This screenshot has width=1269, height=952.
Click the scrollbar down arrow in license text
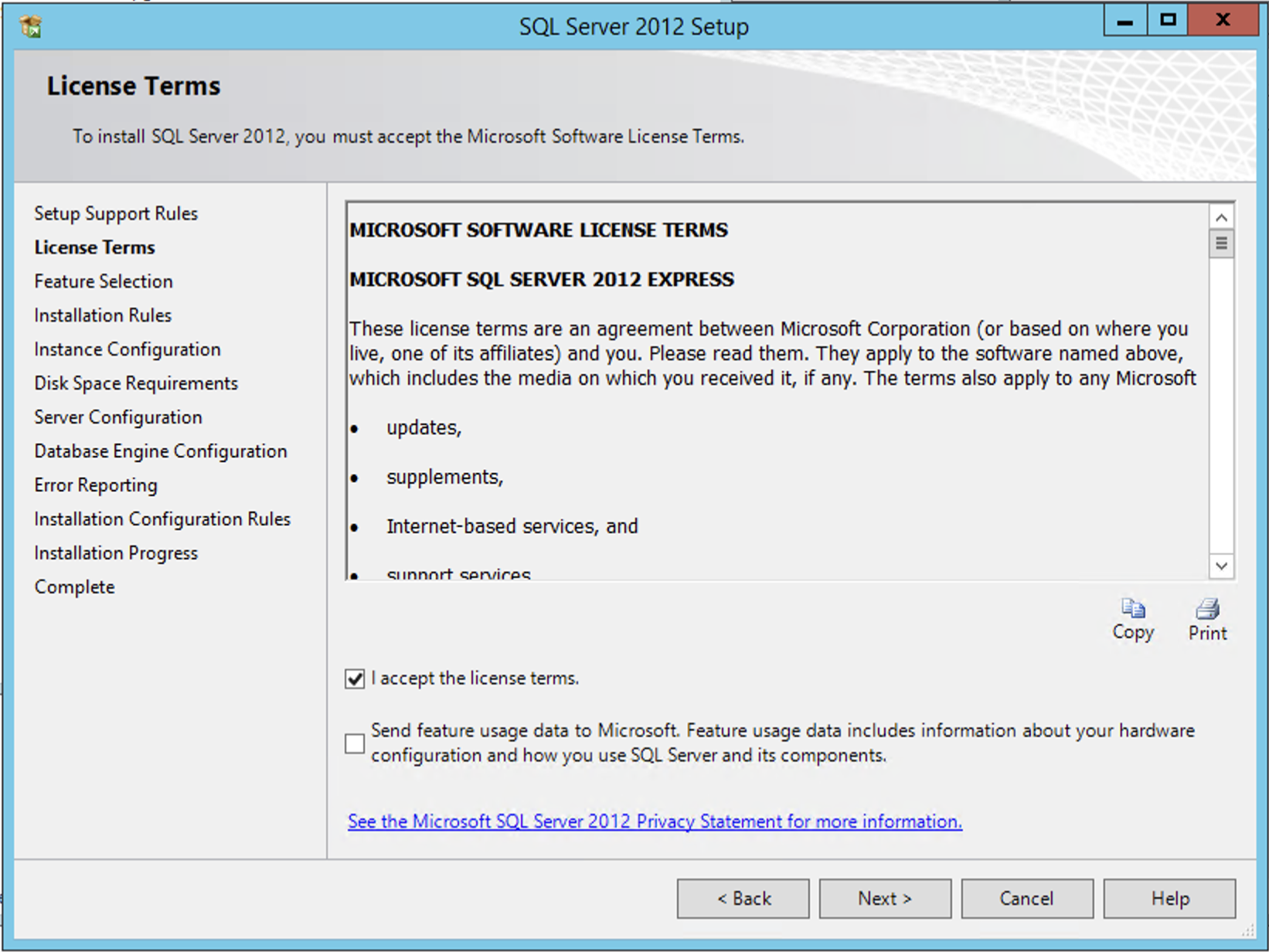pos(1222,566)
